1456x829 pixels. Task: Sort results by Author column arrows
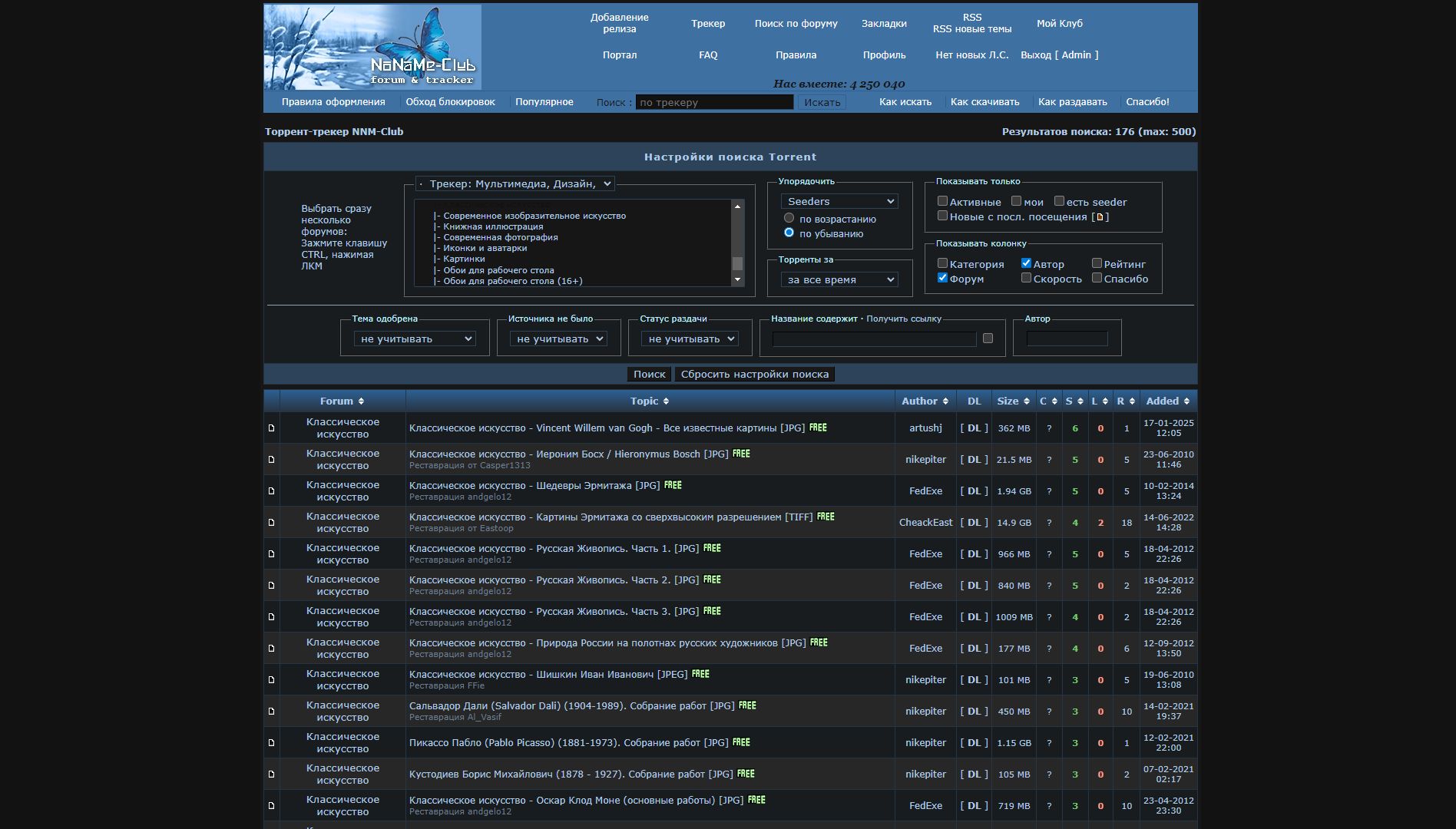pyautogui.click(x=945, y=401)
